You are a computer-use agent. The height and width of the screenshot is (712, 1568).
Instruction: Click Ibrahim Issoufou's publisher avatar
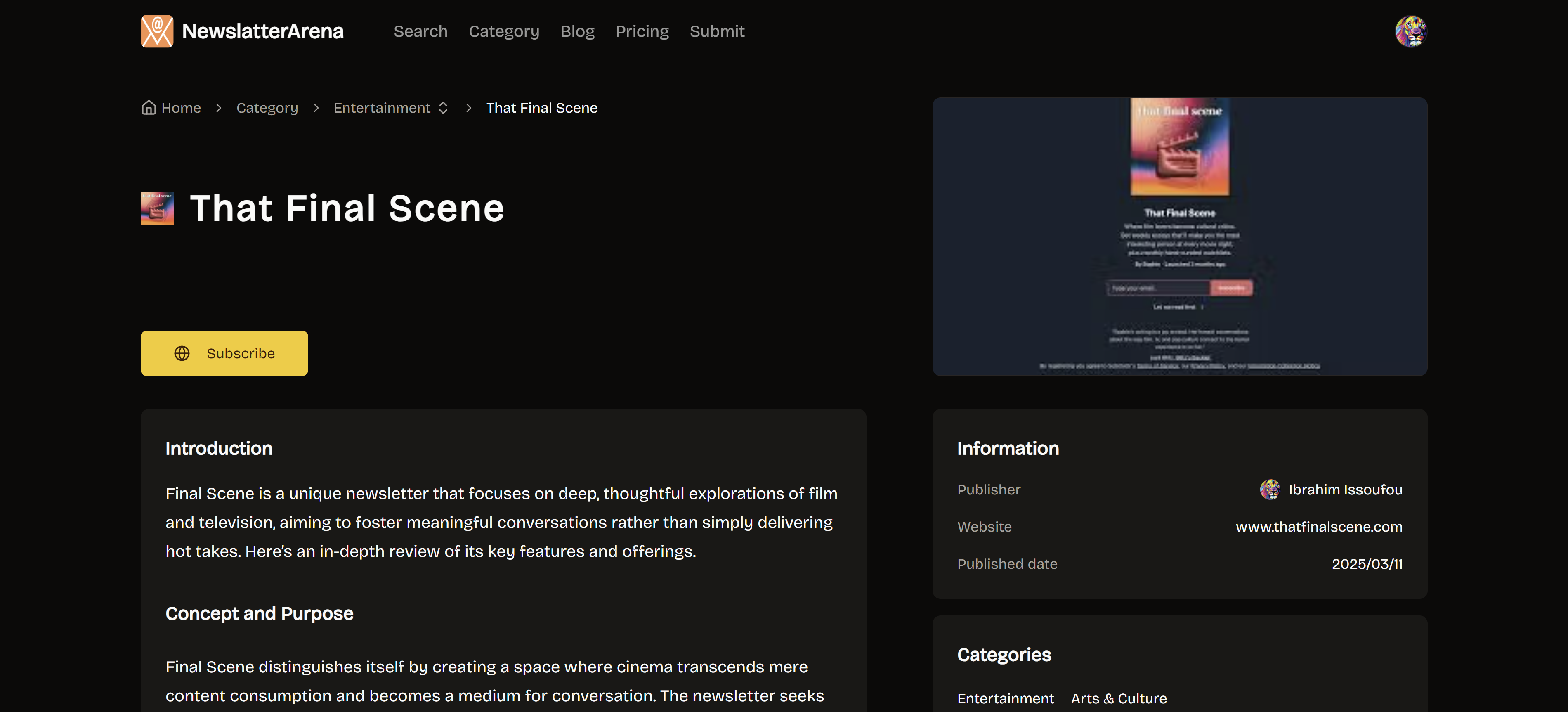pos(1270,490)
